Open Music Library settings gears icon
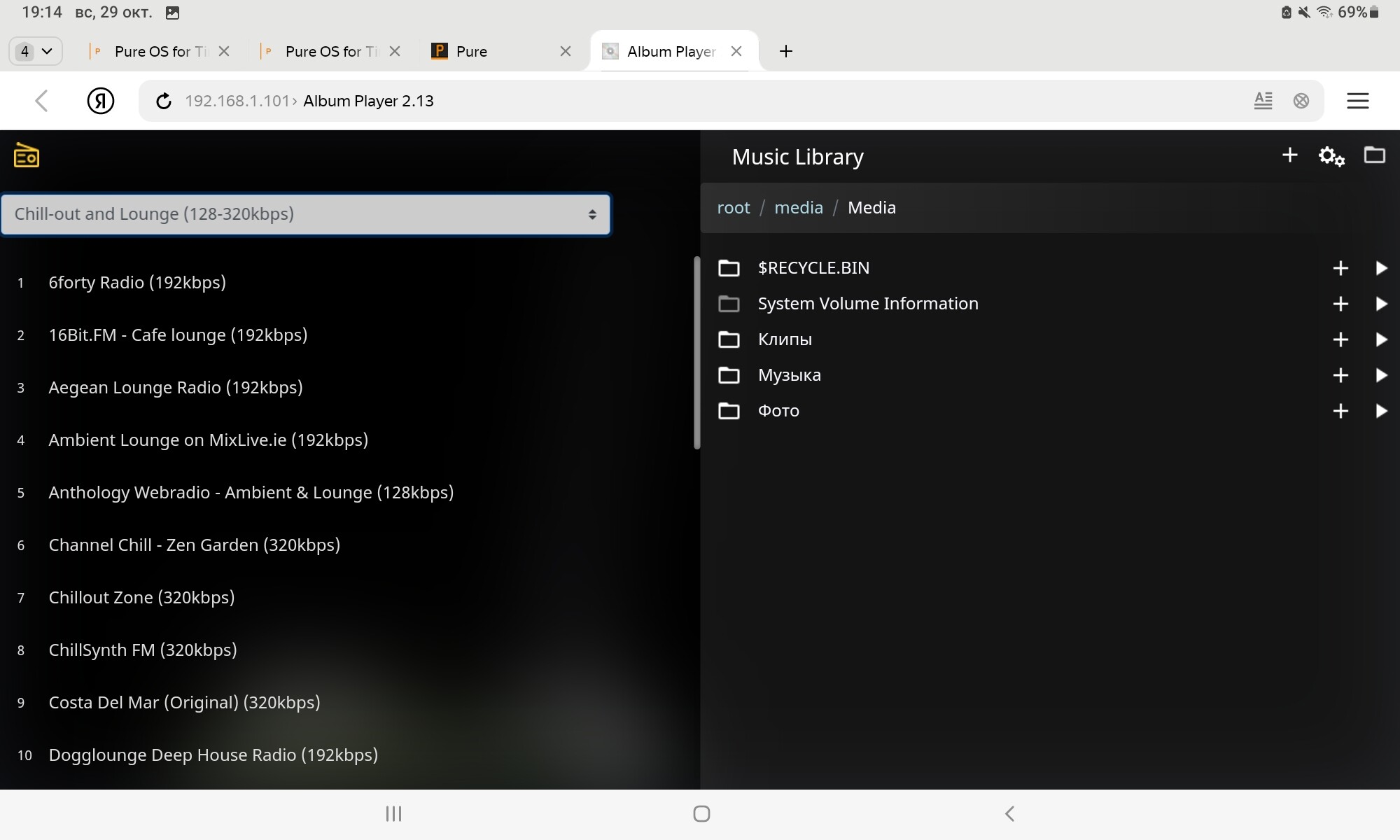The image size is (1400, 840). [x=1331, y=156]
